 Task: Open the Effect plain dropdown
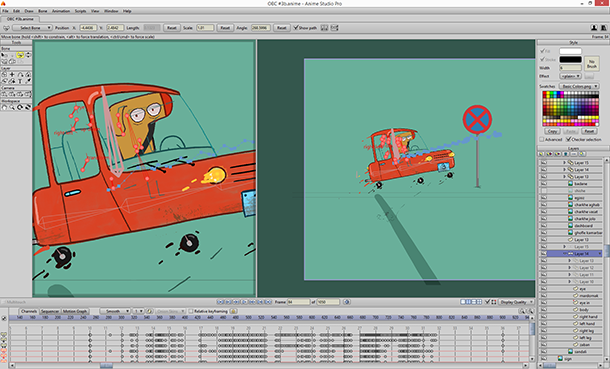tap(570, 76)
